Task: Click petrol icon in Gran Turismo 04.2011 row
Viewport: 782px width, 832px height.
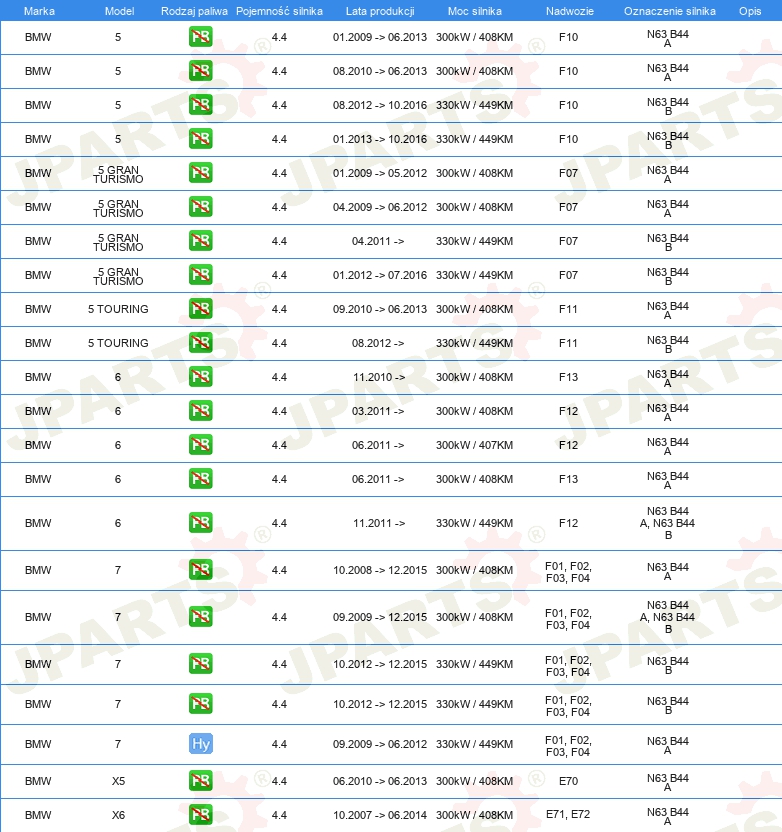Action: point(201,240)
